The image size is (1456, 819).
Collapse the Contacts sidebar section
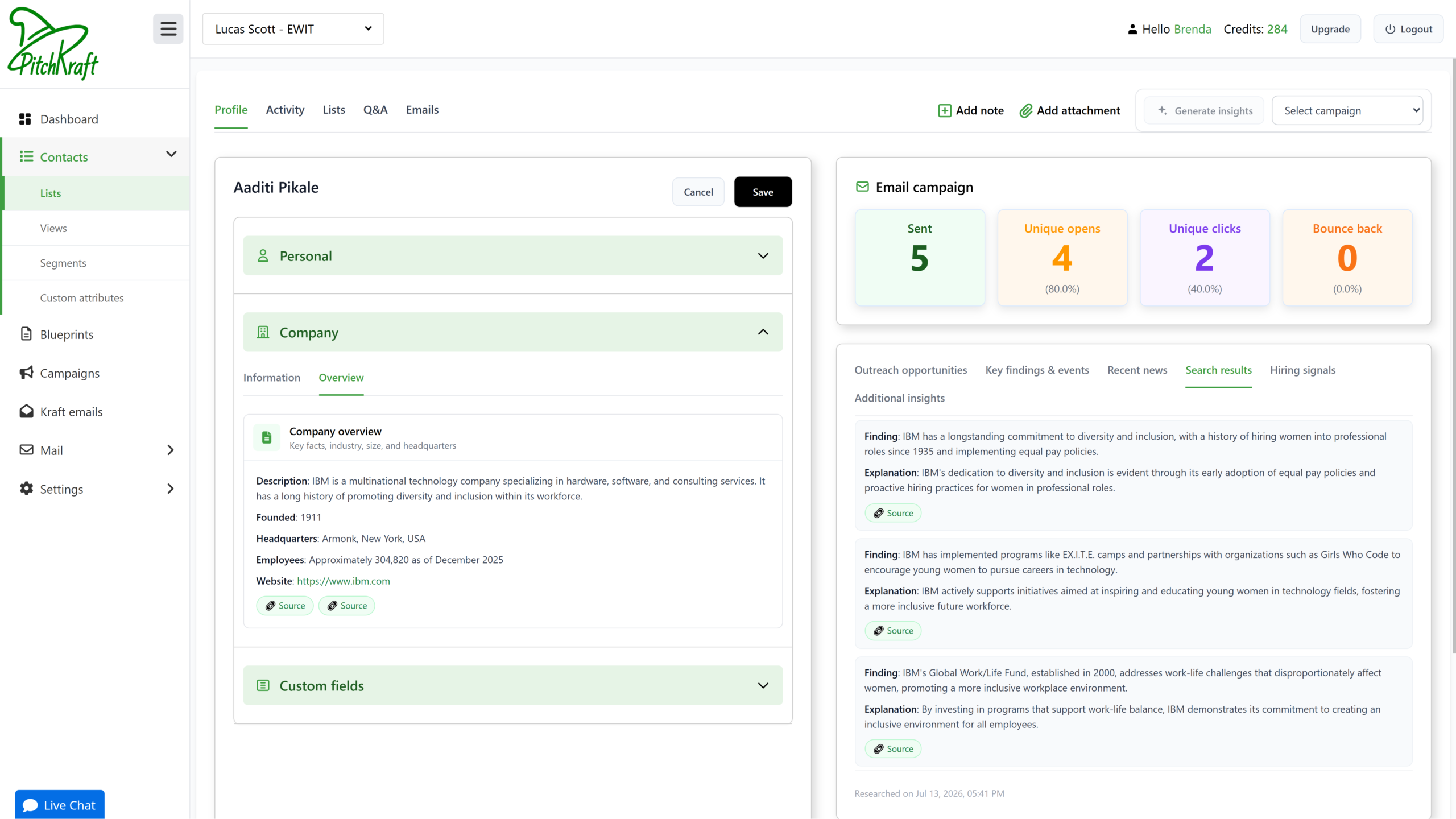171,154
